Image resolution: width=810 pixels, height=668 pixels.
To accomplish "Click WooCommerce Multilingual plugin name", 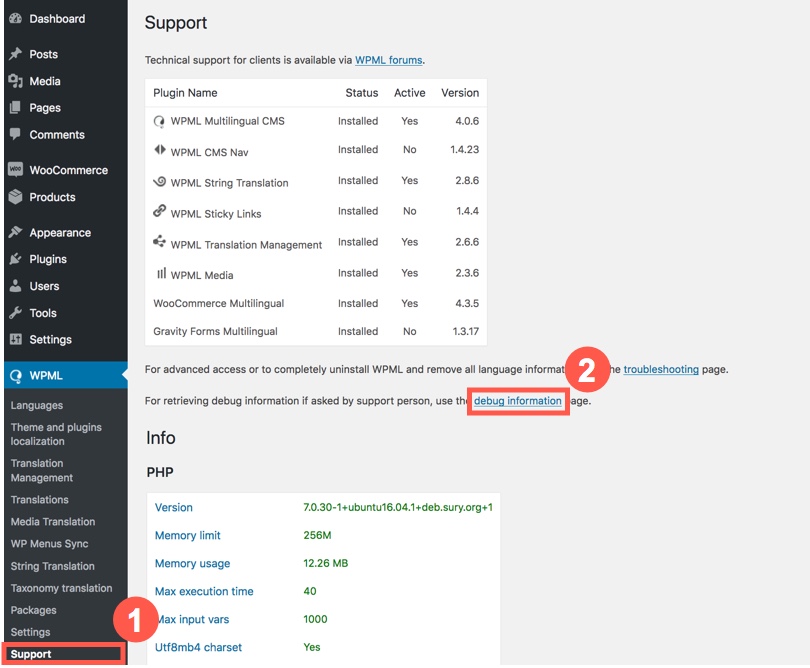I will tap(219, 303).
